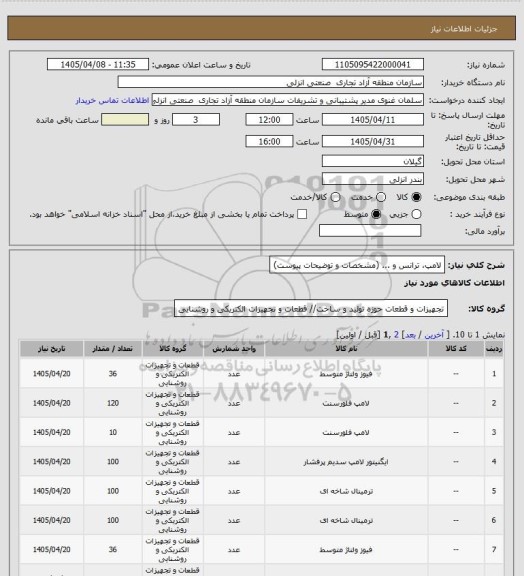The image size is (524, 576).
Task: Select row 3 item لامپ فلورسنت
Action: coord(346,433)
